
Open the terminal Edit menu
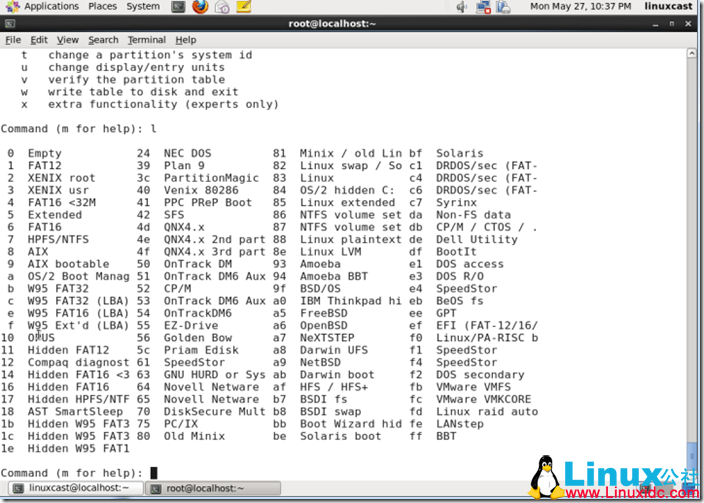39,40
